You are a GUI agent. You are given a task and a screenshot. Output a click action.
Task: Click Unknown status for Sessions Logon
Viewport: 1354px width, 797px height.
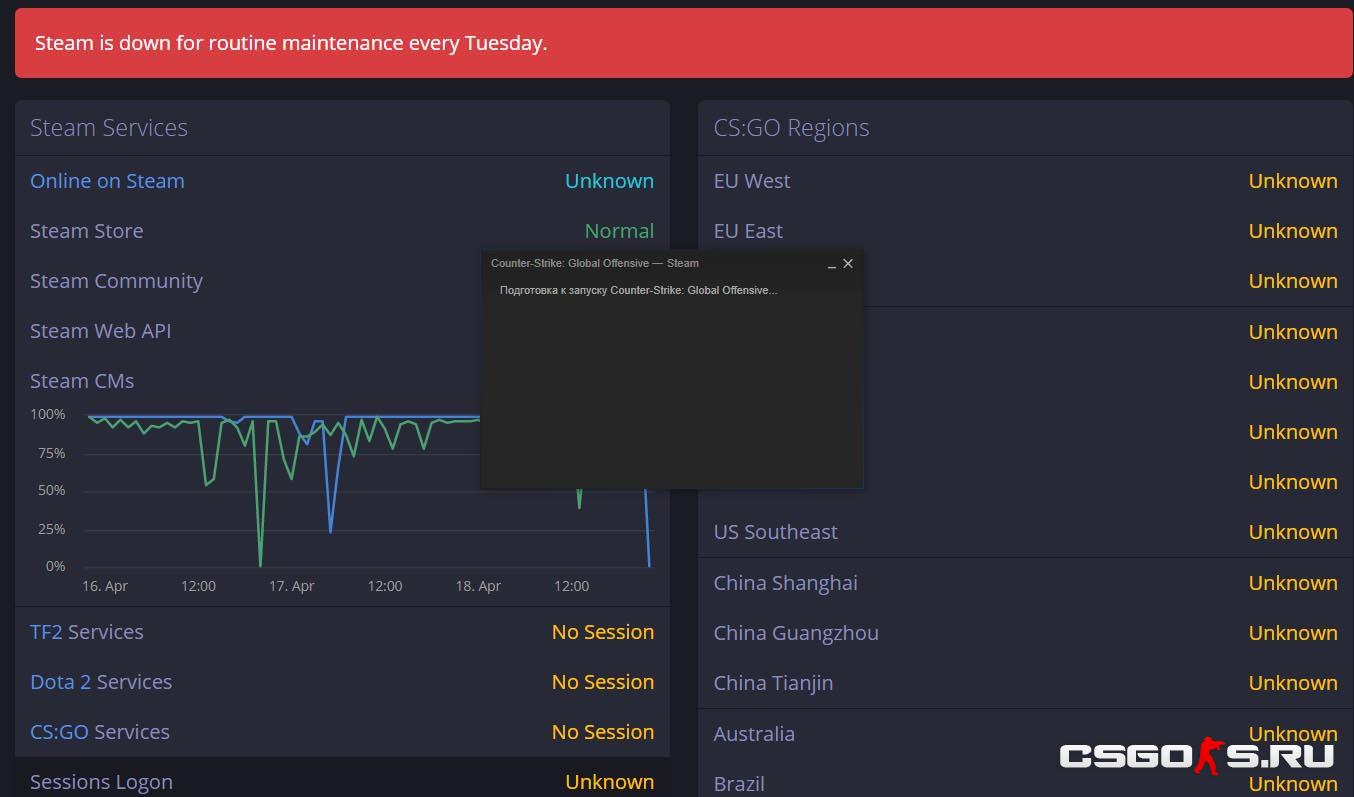pyautogui.click(x=609, y=782)
